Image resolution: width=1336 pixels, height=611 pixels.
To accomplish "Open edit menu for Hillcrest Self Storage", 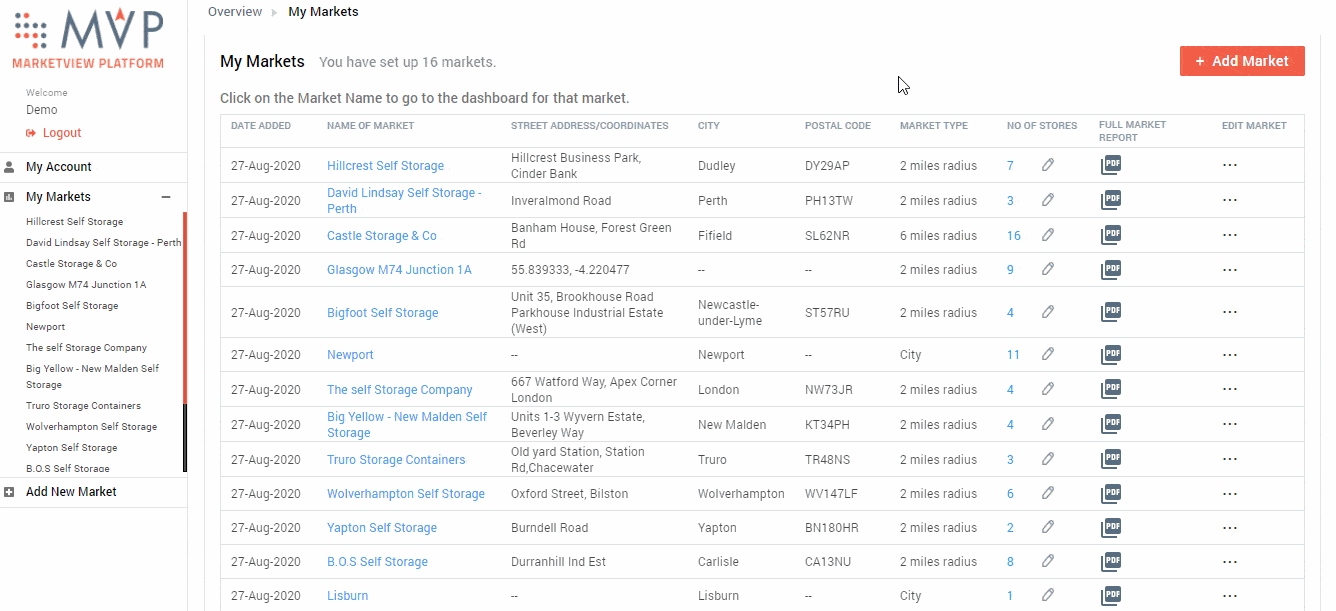I will (1230, 166).
